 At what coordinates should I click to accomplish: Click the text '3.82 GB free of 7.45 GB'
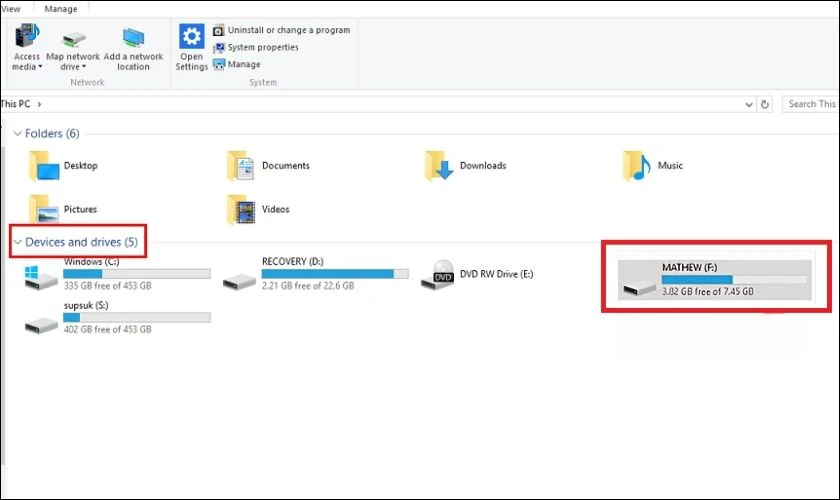click(x=708, y=292)
